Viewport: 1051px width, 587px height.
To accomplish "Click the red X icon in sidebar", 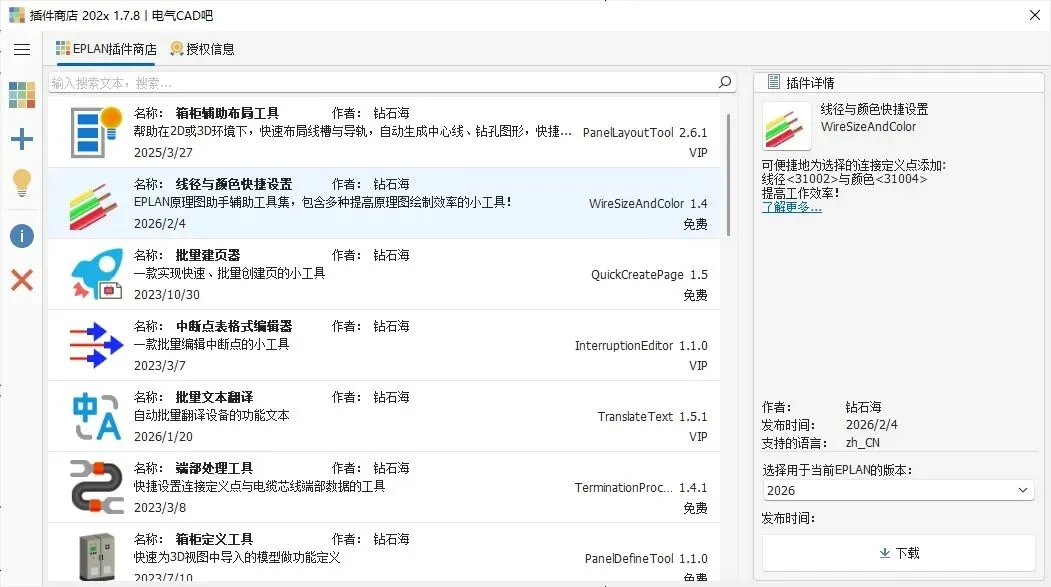I will (22, 279).
